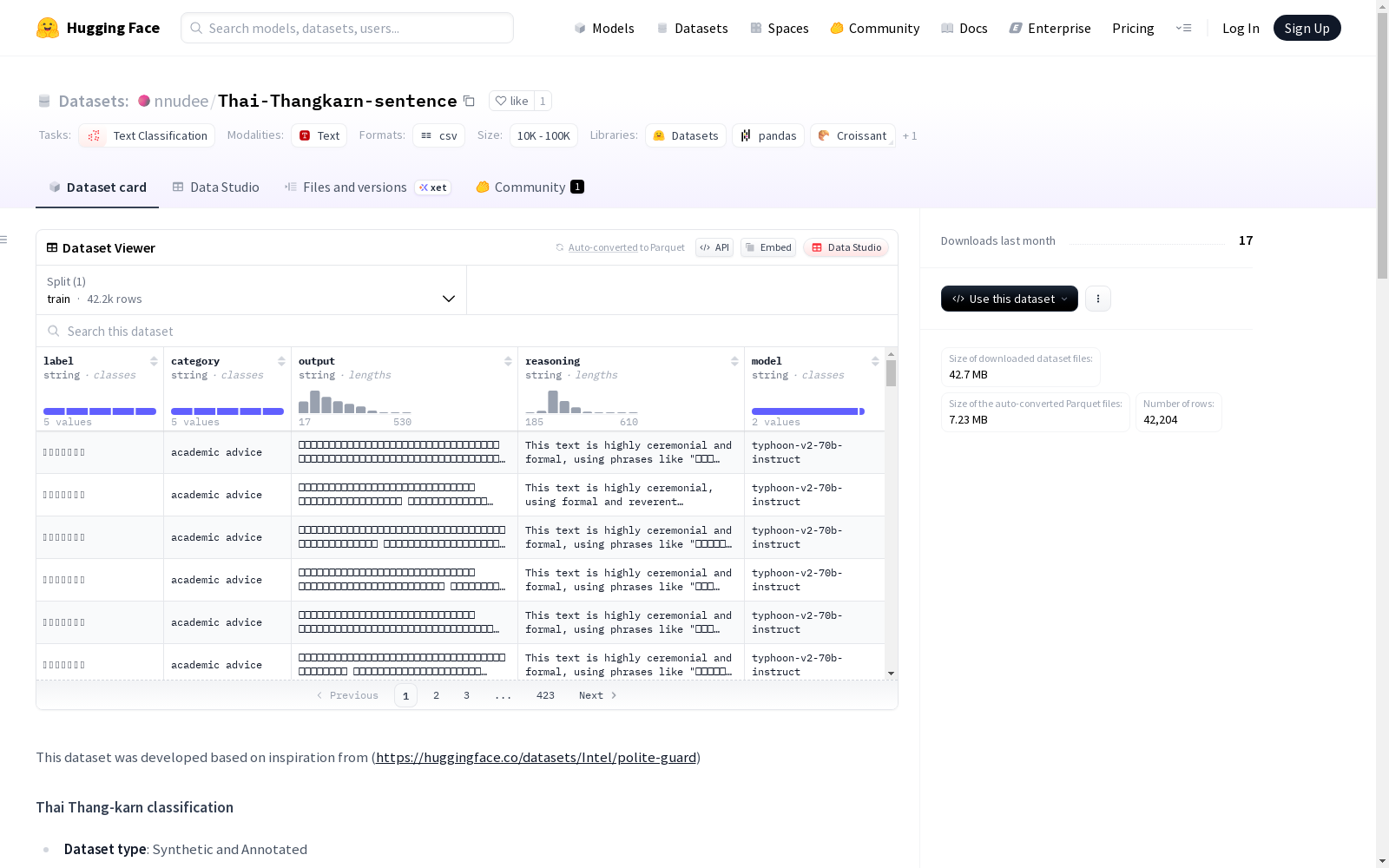Open Spaces in the top navigation
1389x868 pixels.
pyautogui.click(x=780, y=28)
